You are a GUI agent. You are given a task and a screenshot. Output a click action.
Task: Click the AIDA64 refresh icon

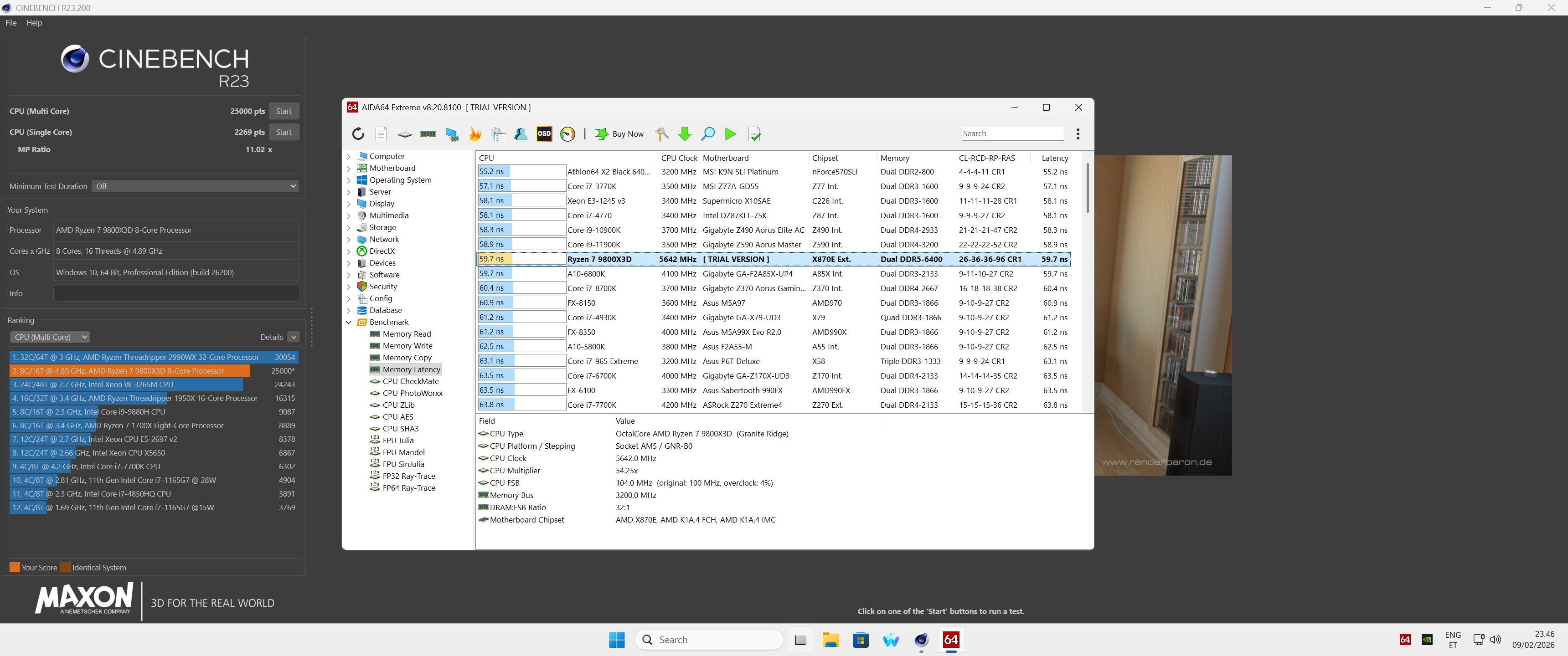[x=358, y=134]
